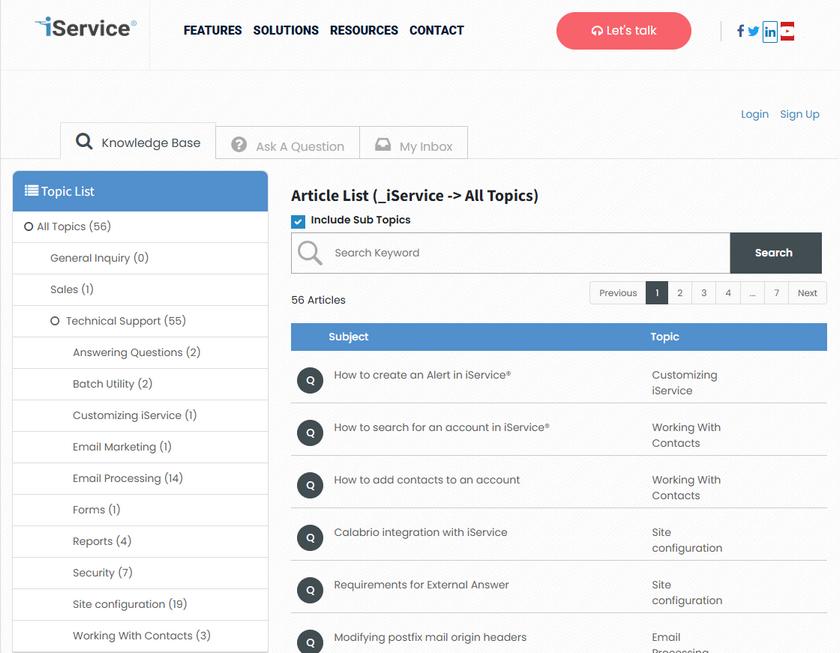Click Q icon beside add contacts article

pyautogui.click(x=310, y=485)
